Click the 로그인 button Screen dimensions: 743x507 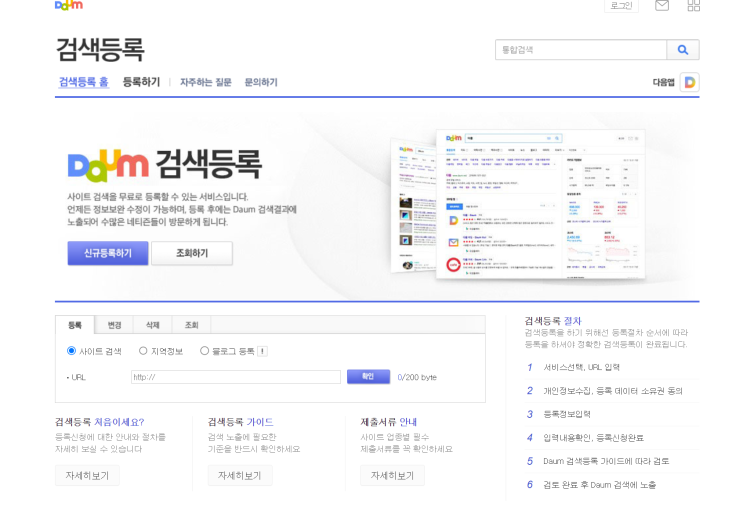[x=621, y=6]
